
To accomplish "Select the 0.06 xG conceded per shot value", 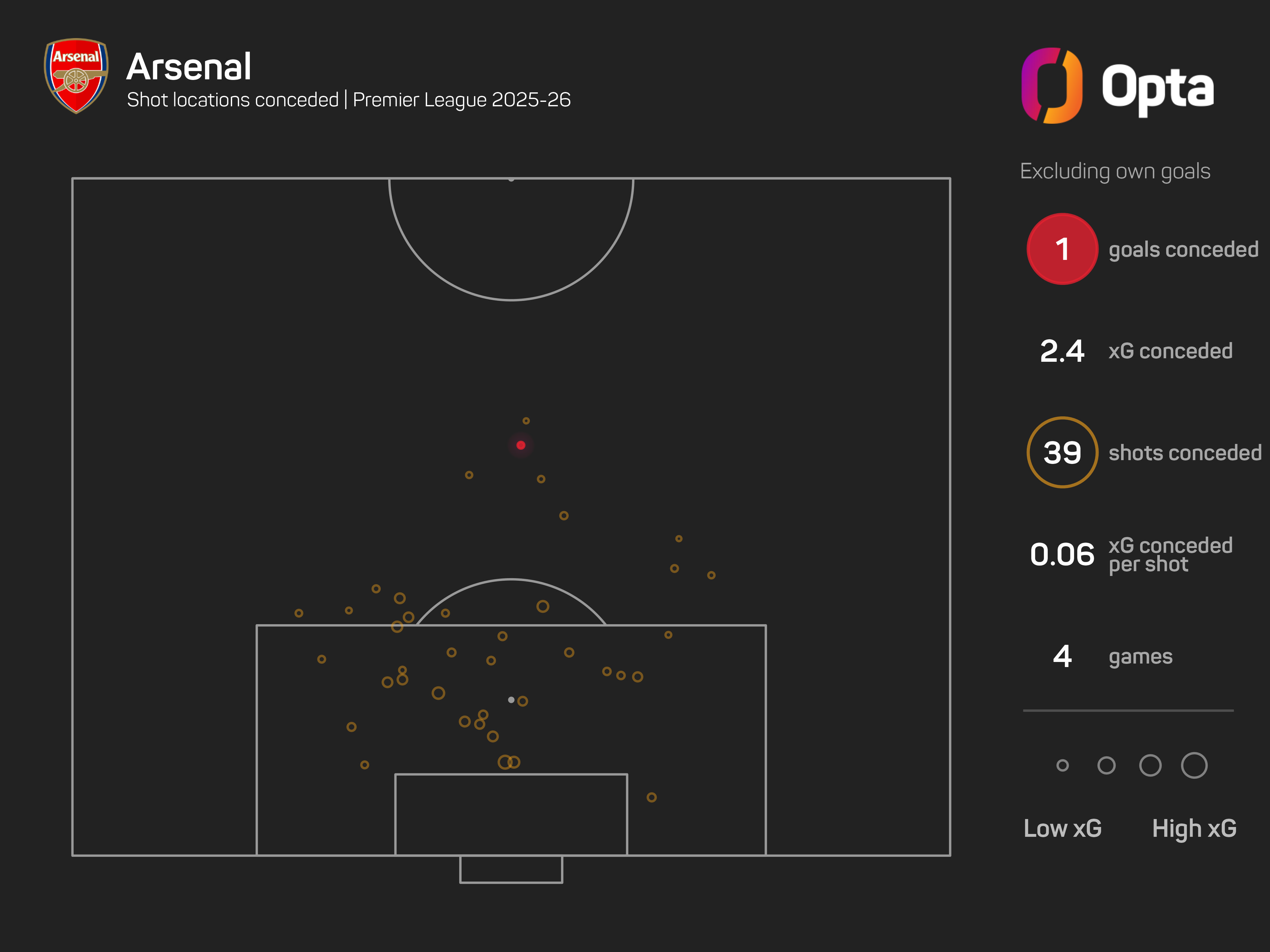I will tap(1062, 554).
